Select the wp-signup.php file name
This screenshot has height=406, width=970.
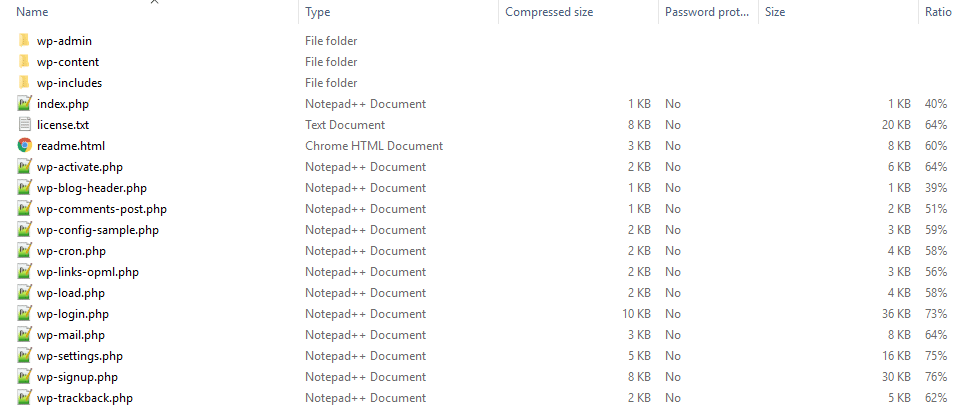[77, 377]
